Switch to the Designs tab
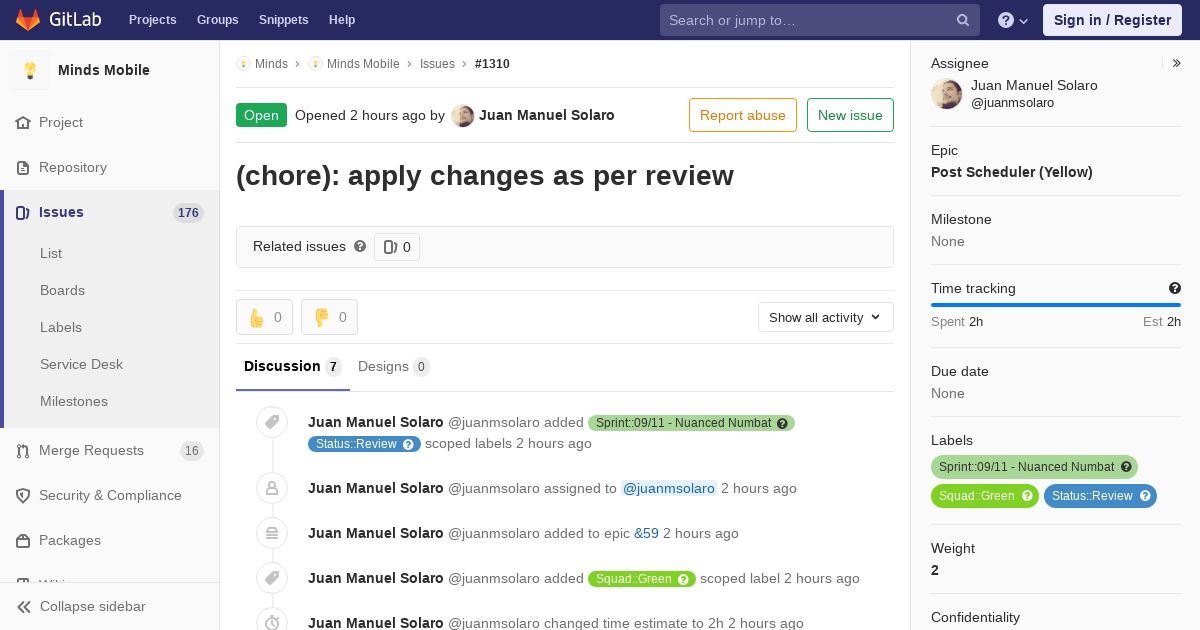 point(394,366)
